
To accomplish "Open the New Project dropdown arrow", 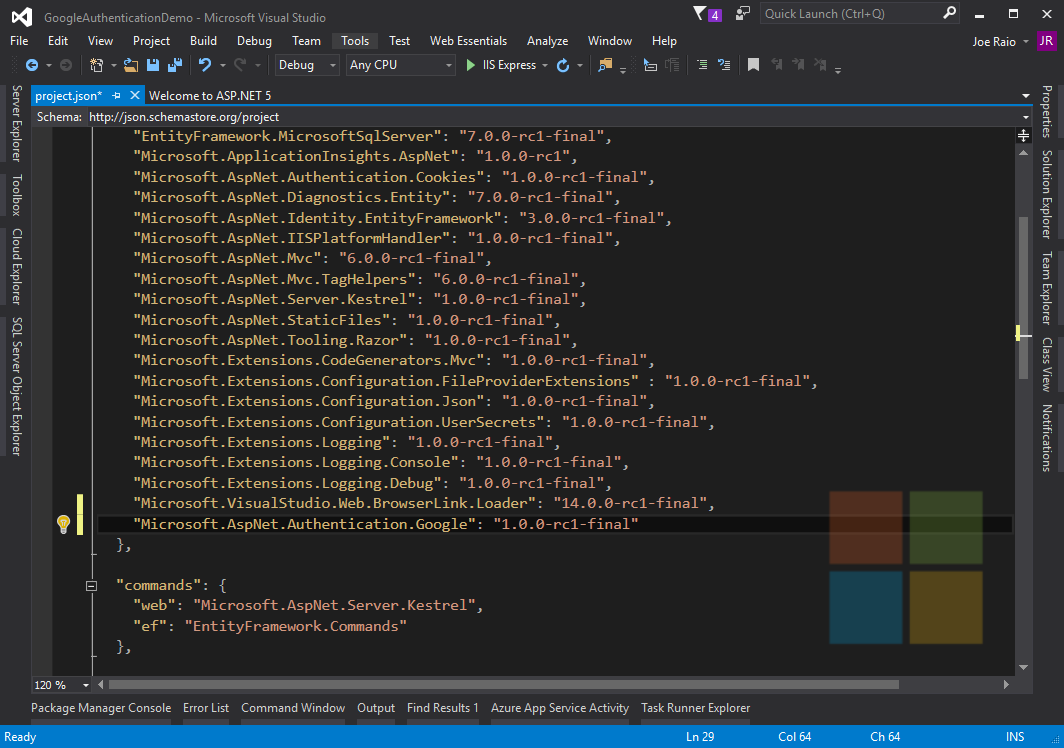I will [113, 66].
